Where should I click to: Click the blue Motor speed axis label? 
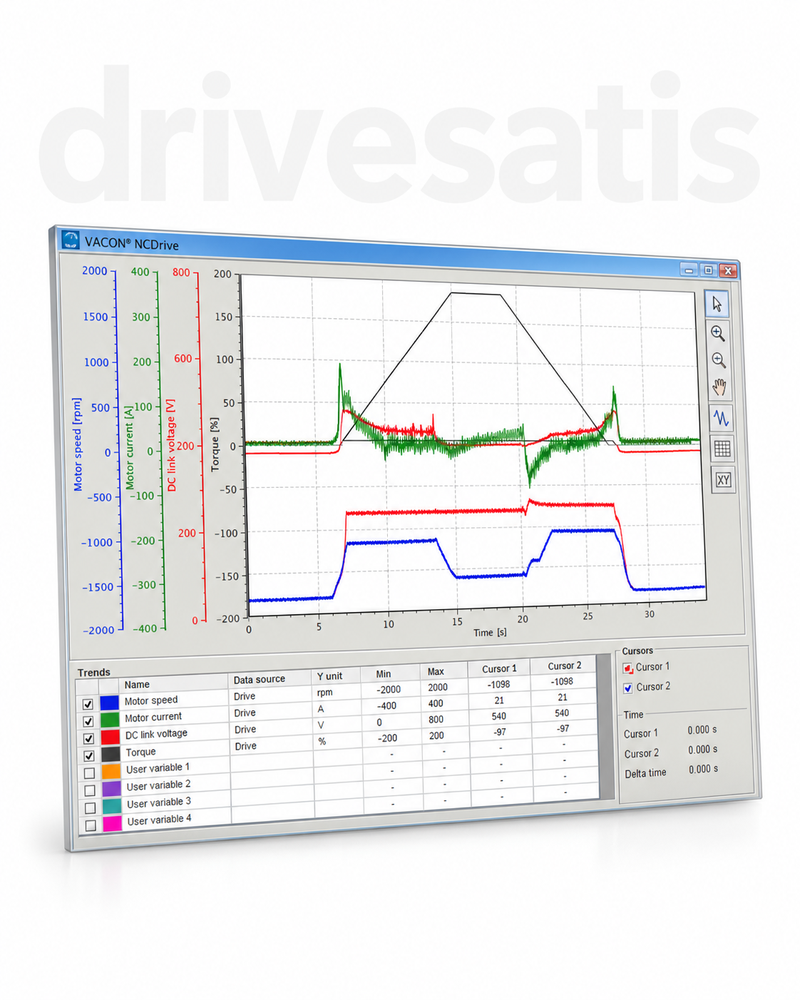point(77,445)
